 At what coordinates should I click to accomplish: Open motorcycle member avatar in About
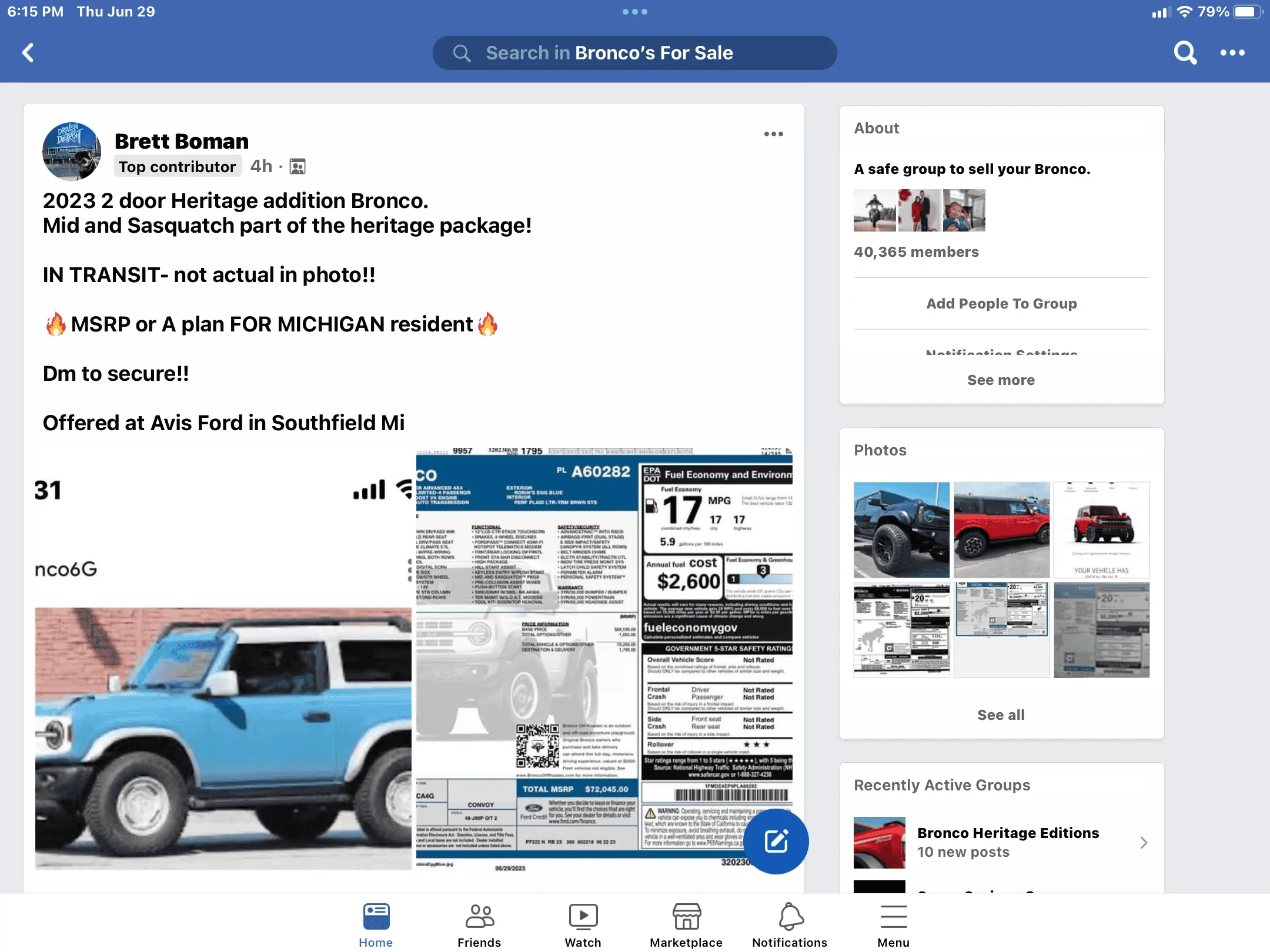click(875, 210)
